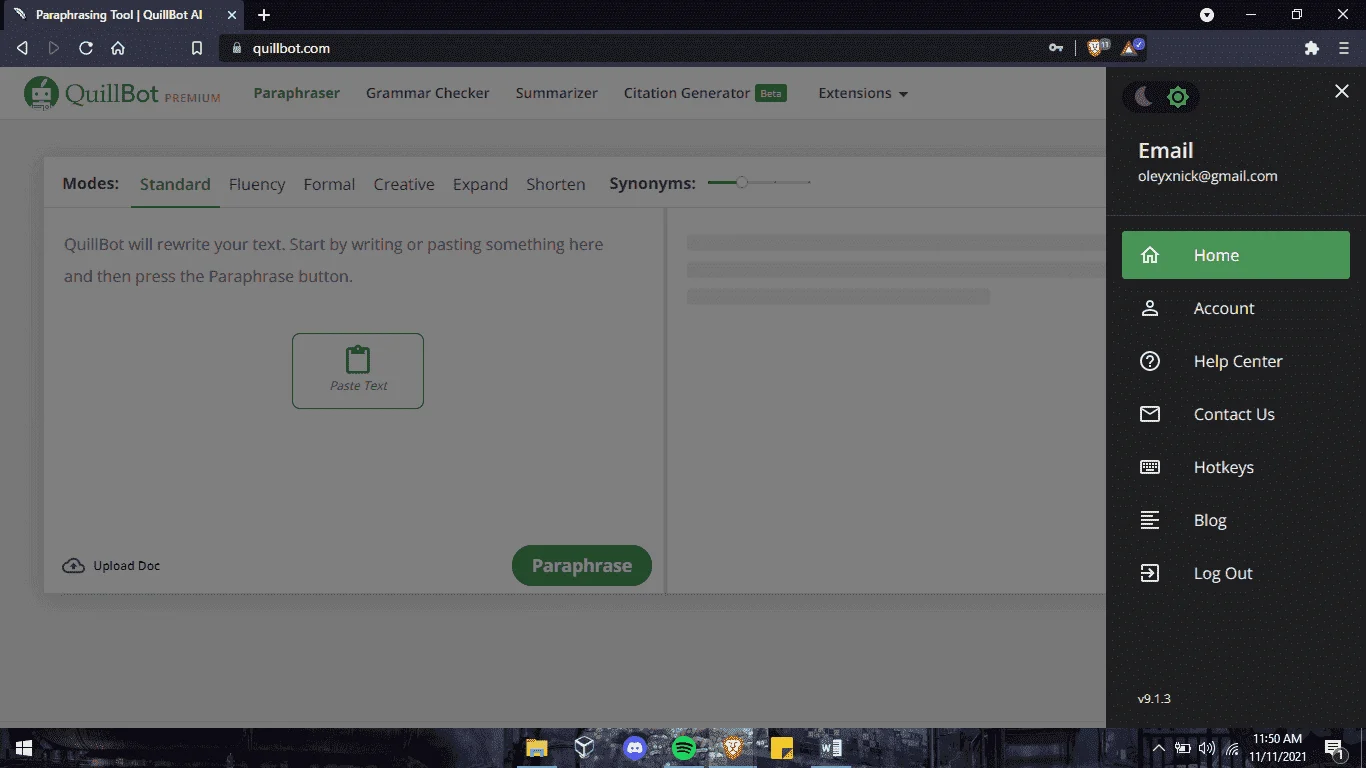
Task: Click the Upload Doc cloud icon
Action: tap(73, 566)
